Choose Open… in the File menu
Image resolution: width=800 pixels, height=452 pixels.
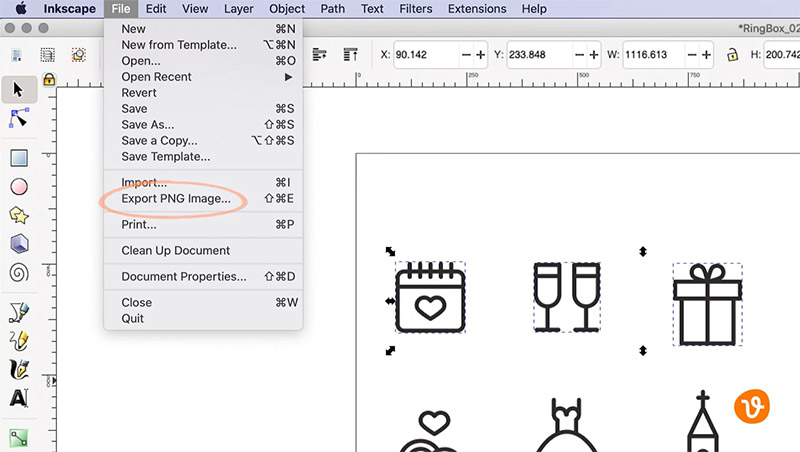pos(203,61)
